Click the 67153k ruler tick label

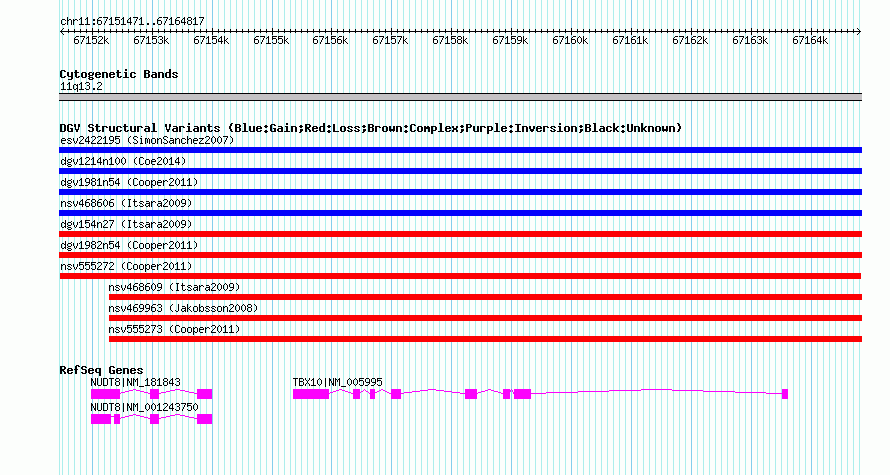[x=152, y=40]
